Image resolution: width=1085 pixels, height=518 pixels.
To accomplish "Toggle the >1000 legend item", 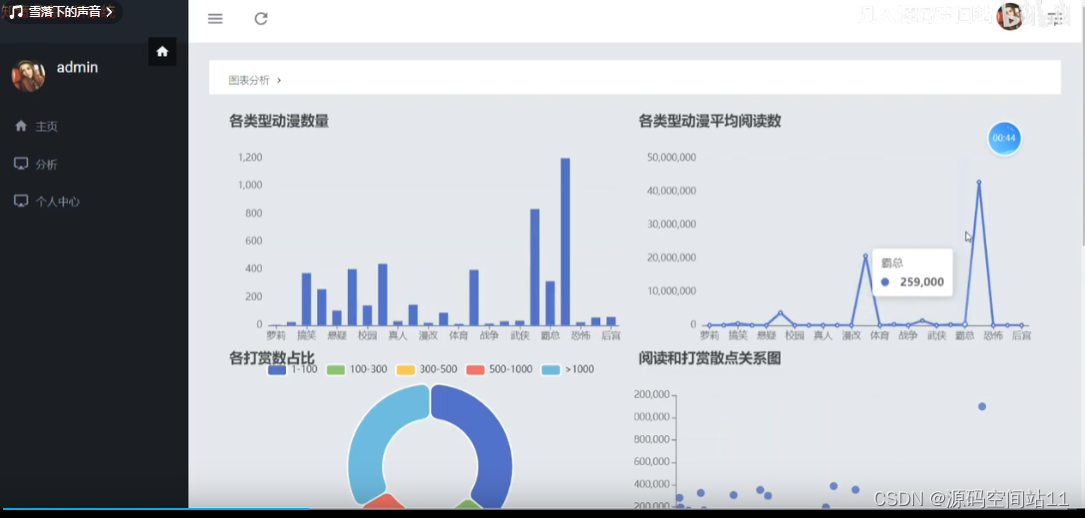I will coord(568,369).
